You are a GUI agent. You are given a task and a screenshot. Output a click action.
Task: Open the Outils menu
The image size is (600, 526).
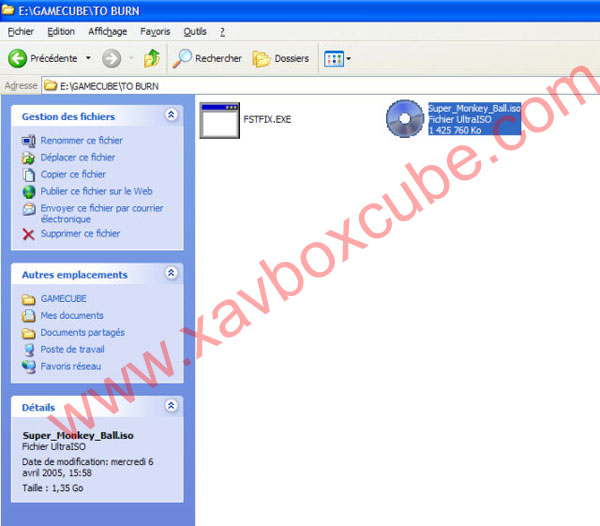195,32
